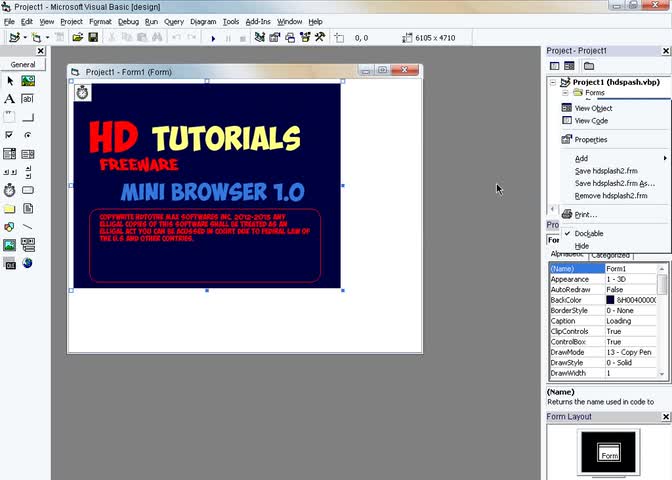Pick the OLE container tool
Image resolution: width=672 pixels, height=480 pixels.
pyautogui.click(x=10, y=263)
